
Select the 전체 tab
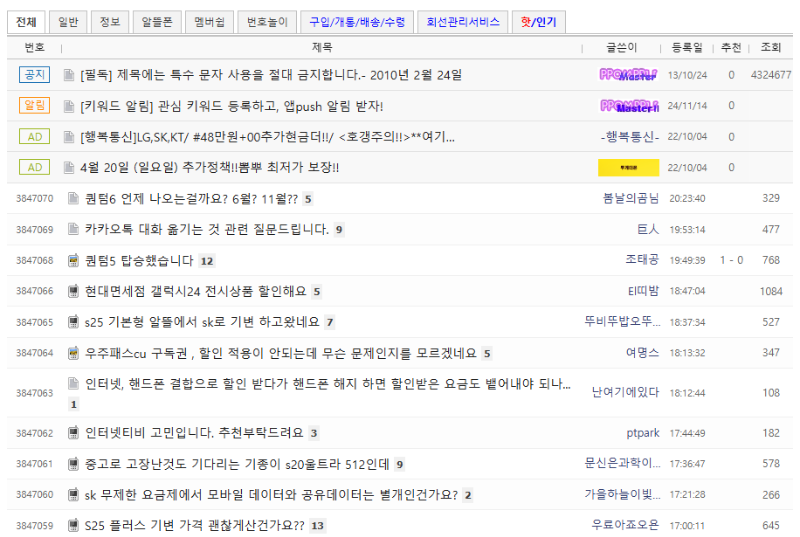click(x=26, y=22)
